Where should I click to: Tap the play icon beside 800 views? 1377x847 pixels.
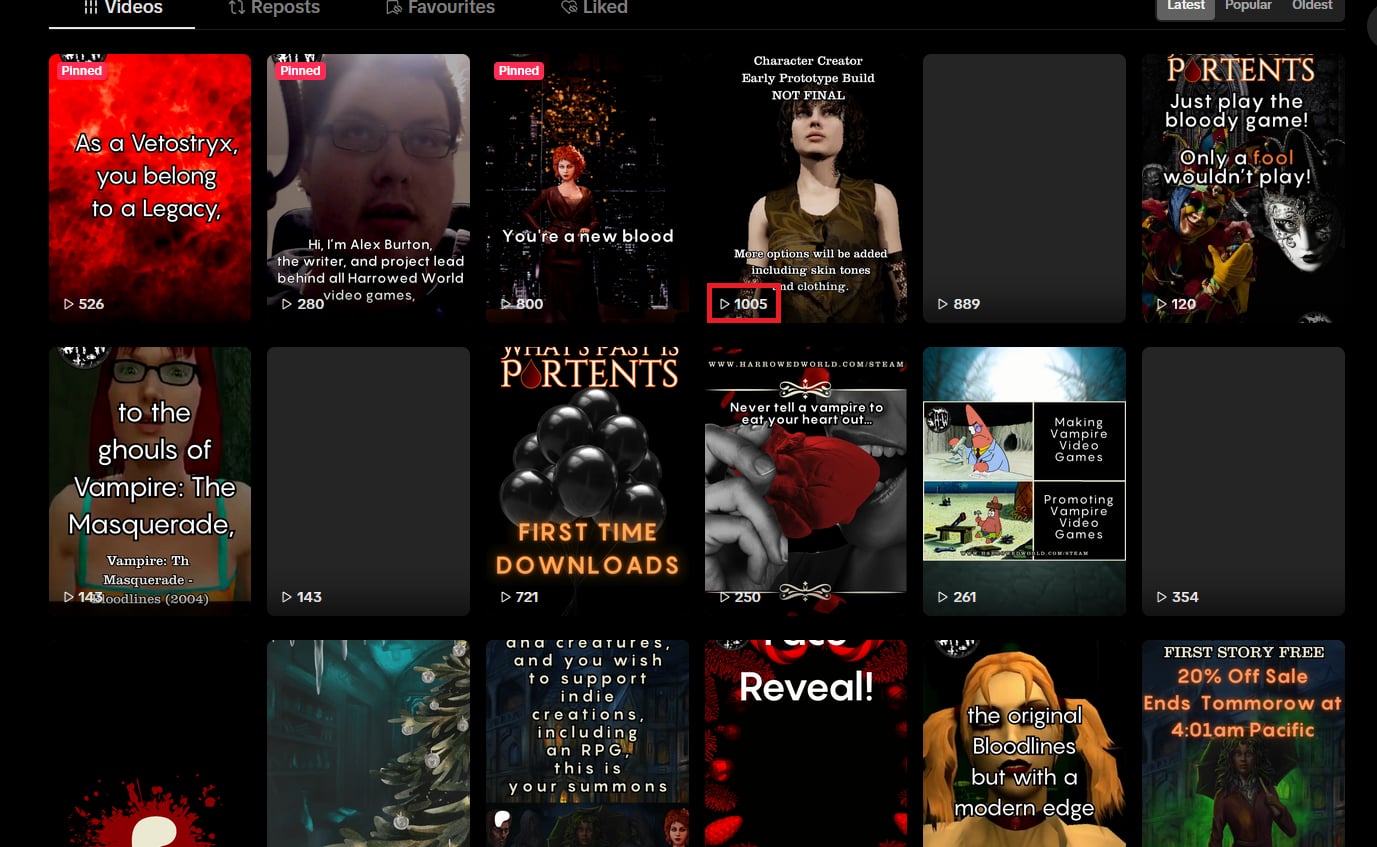506,304
